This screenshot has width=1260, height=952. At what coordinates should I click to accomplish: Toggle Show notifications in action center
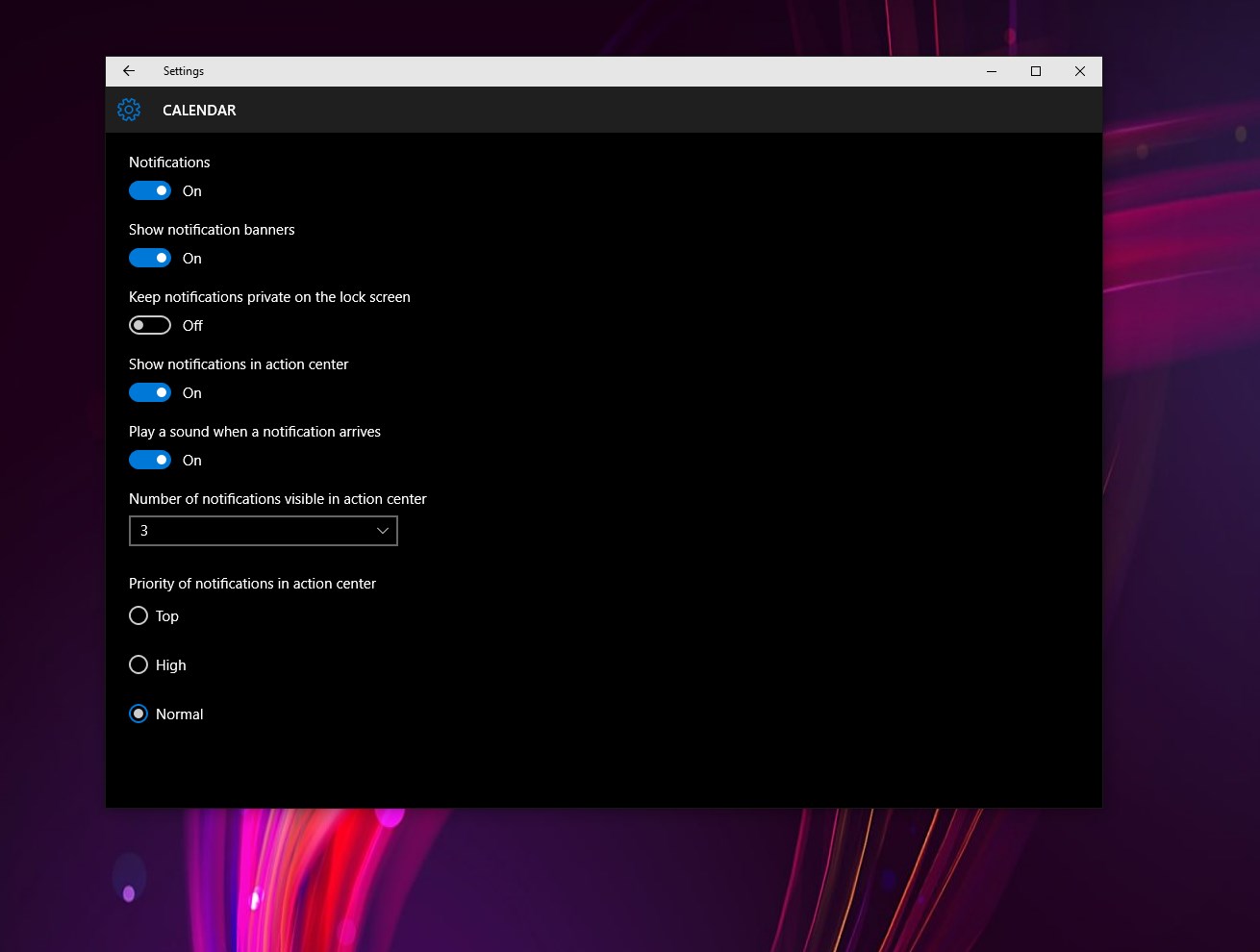point(150,392)
